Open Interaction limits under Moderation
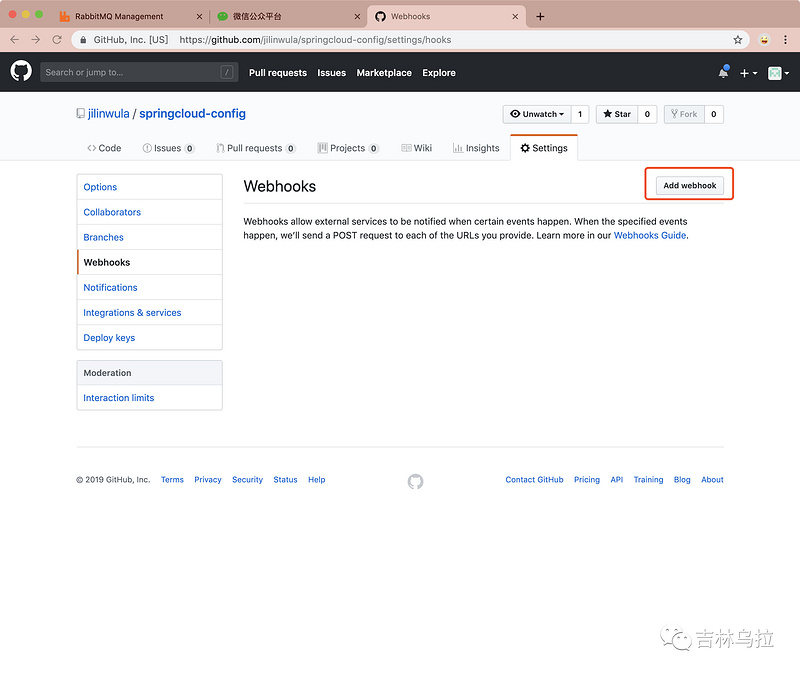This screenshot has width=800, height=674. (149, 397)
